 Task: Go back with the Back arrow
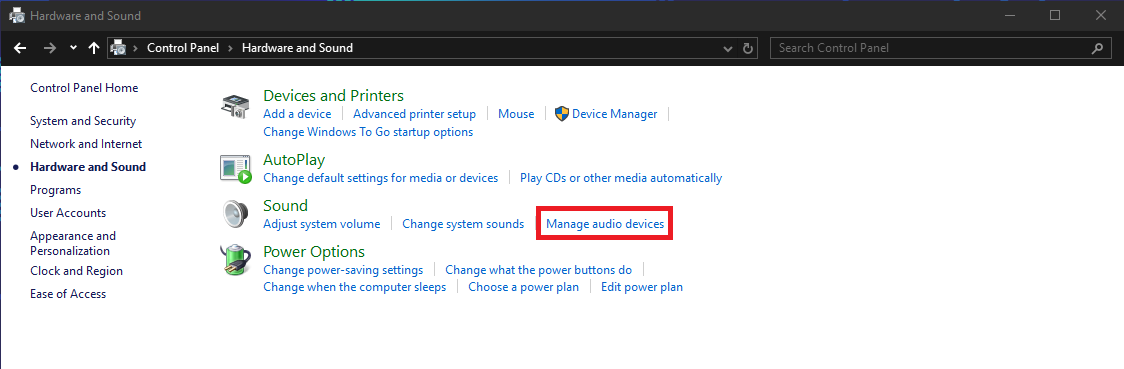(x=20, y=48)
